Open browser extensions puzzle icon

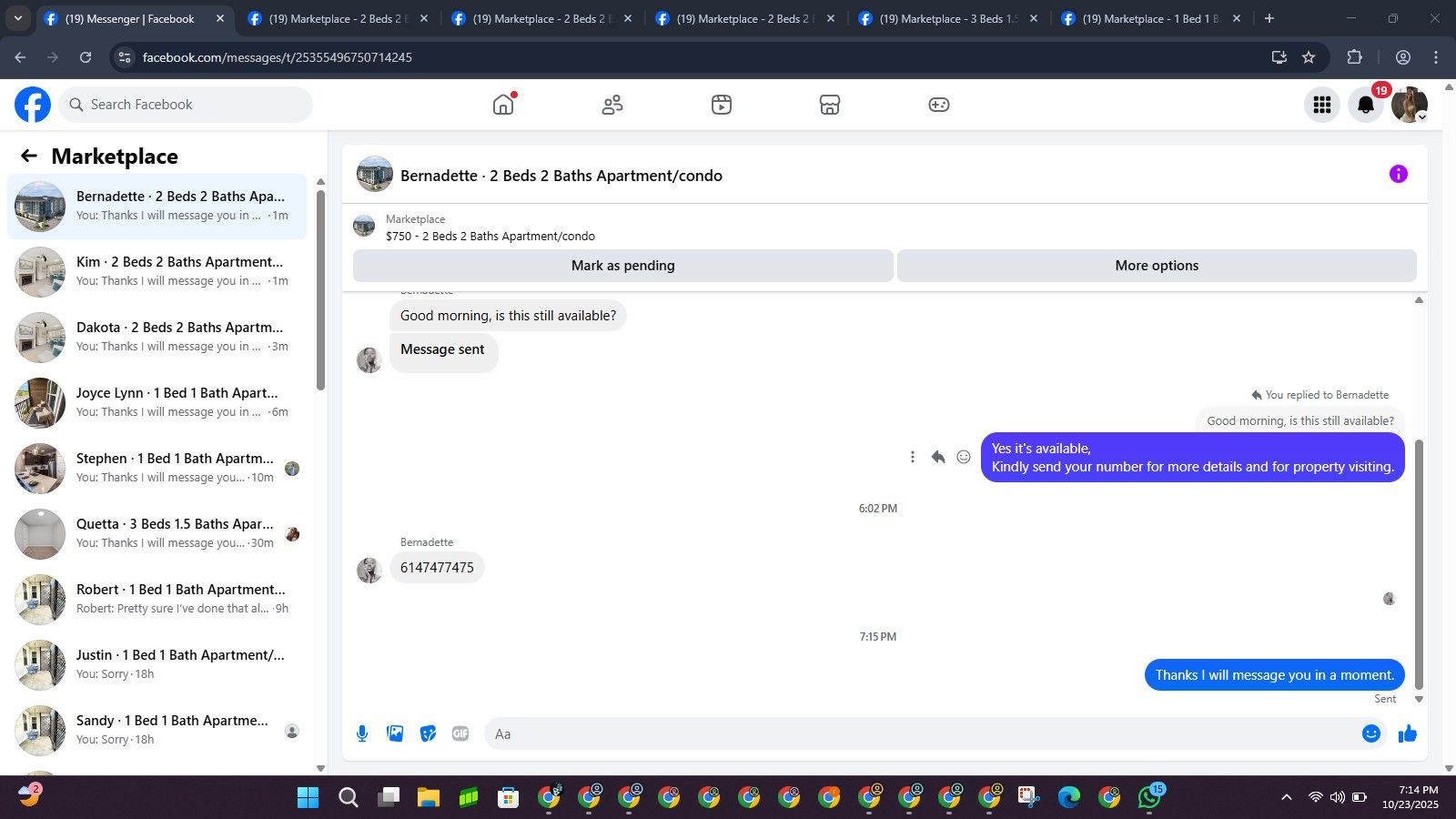coord(1354,57)
